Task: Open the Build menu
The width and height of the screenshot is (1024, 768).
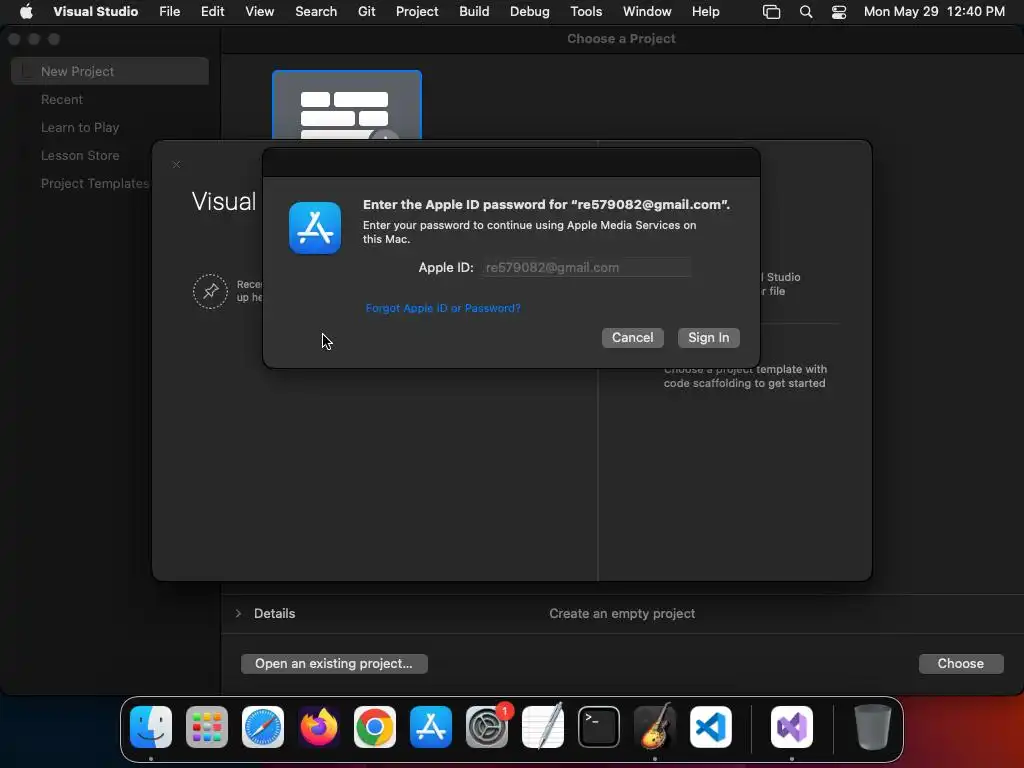Action: click(474, 12)
